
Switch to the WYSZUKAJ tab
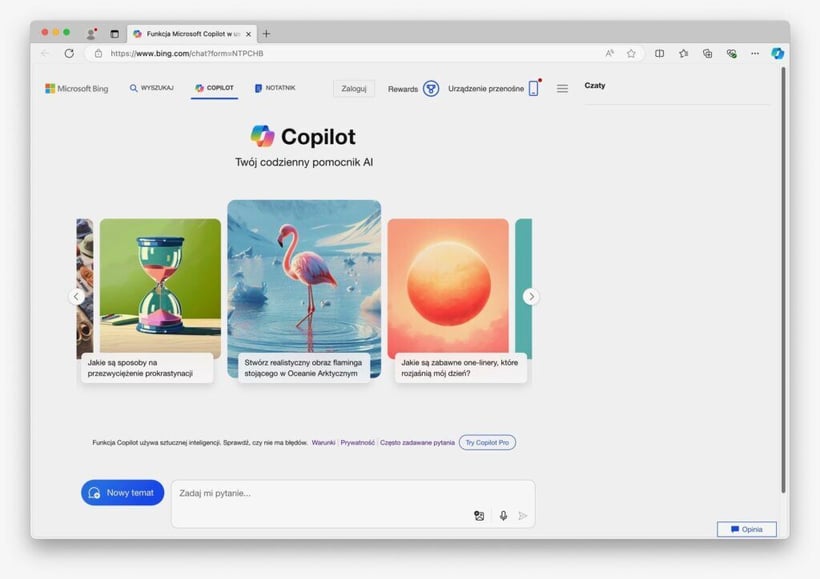pyautogui.click(x=152, y=88)
